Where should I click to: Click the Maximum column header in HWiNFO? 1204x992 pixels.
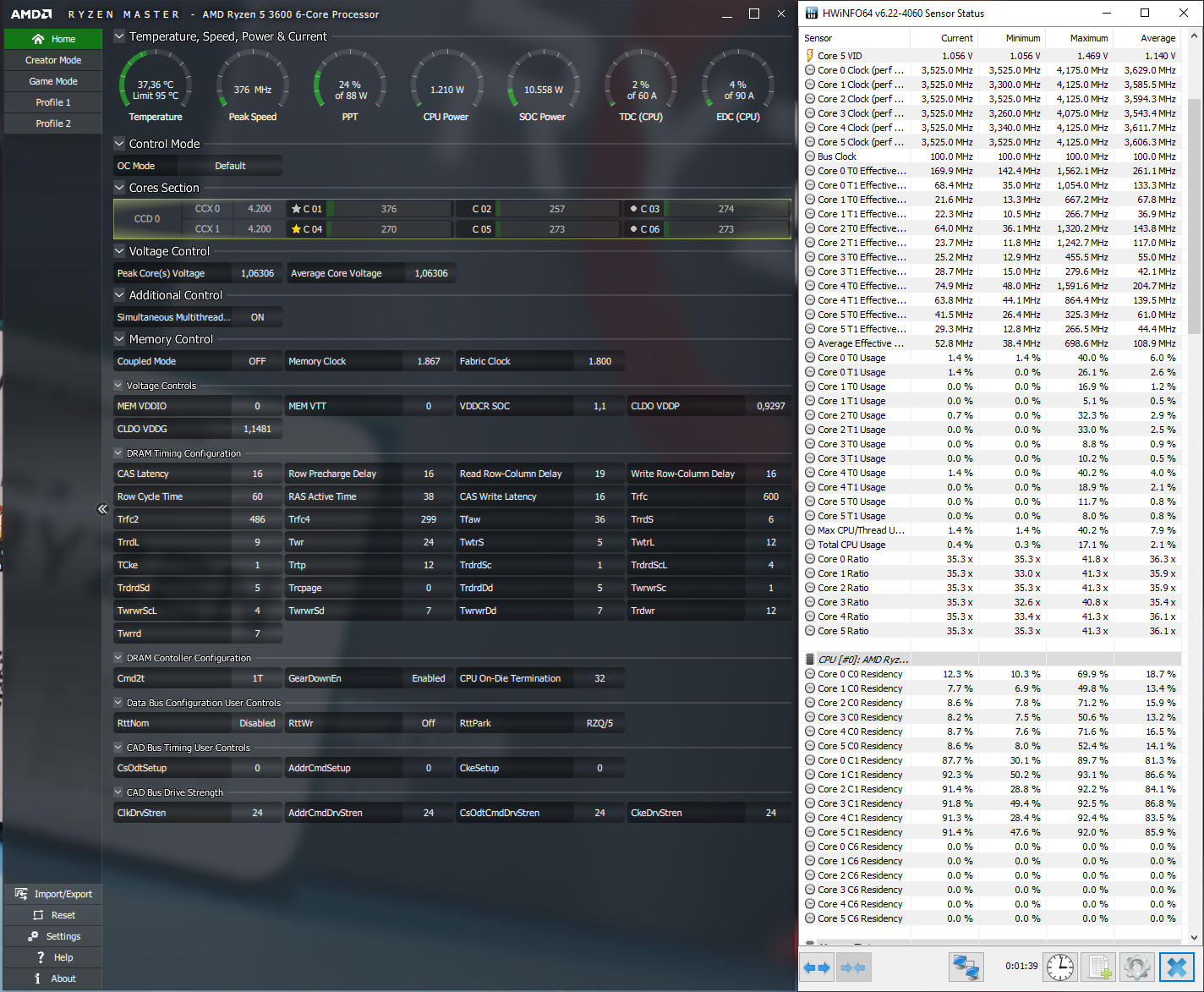1080,38
